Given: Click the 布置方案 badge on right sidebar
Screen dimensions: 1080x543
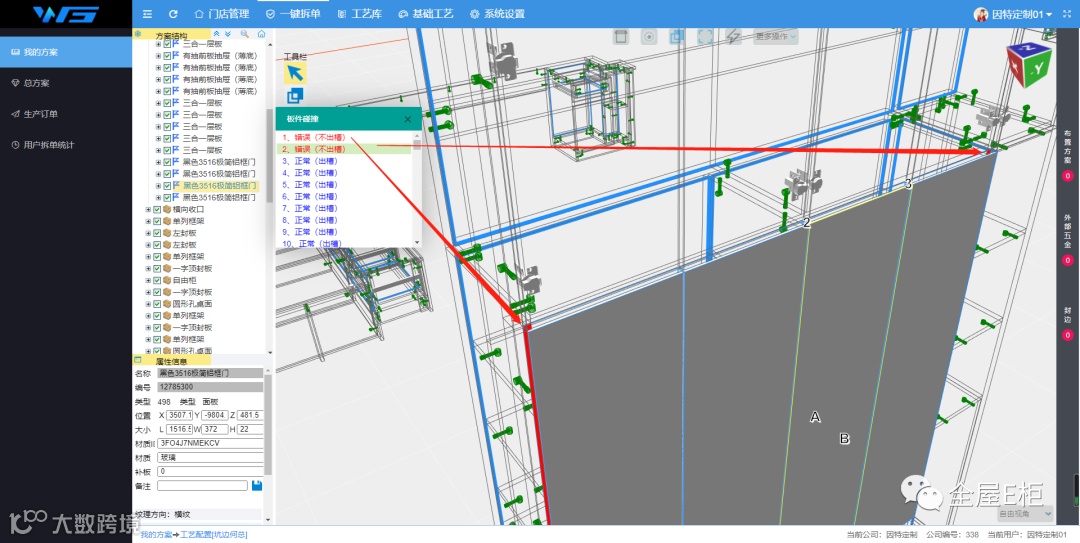Looking at the screenshot, I should [x=1068, y=176].
